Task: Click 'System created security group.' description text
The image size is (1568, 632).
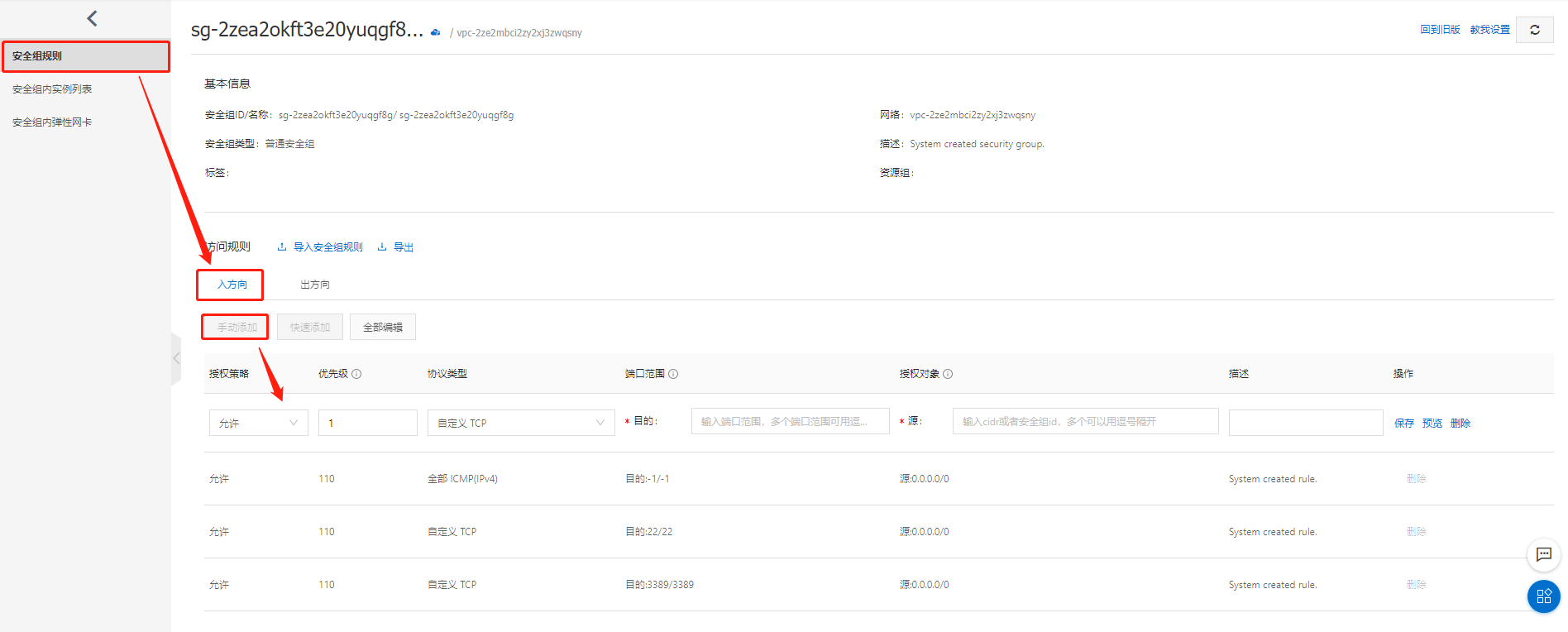Action: [x=977, y=144]
